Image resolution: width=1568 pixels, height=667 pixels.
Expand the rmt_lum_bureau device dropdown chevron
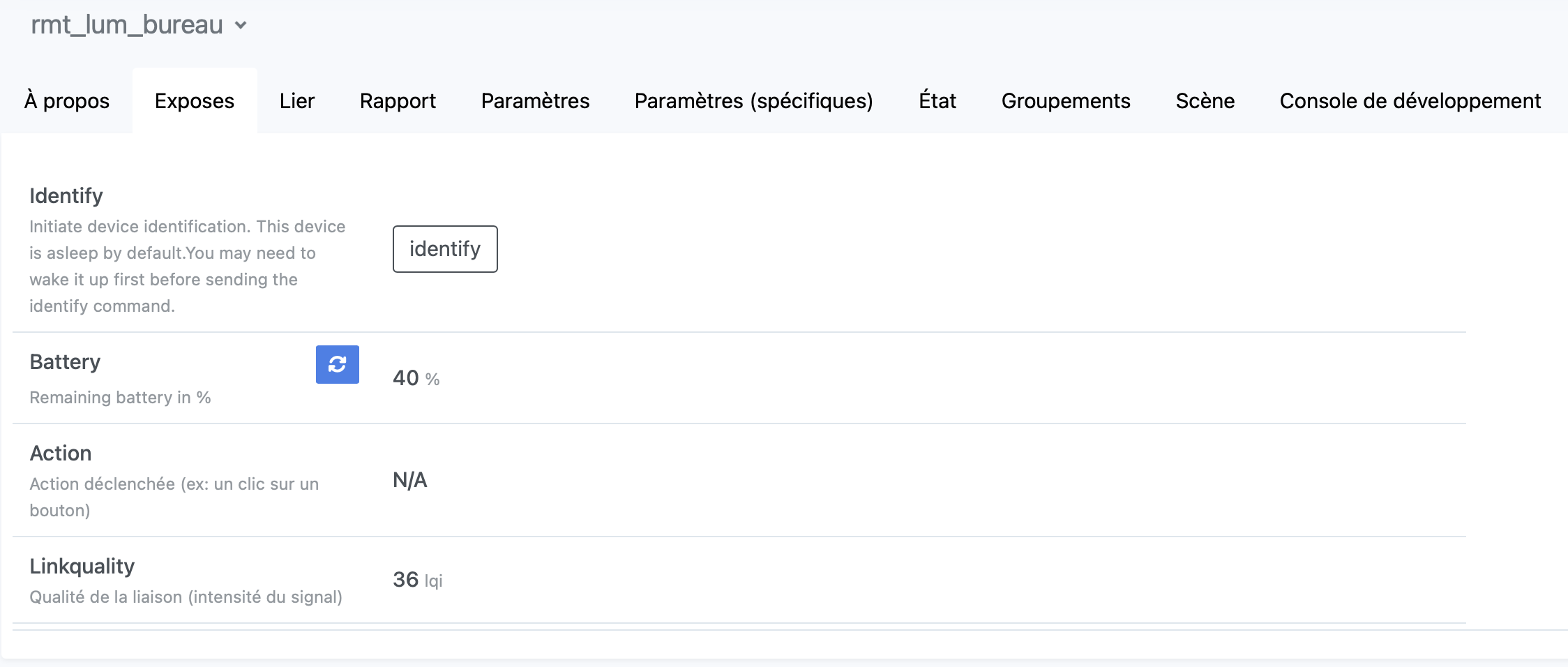coord(241,26)
